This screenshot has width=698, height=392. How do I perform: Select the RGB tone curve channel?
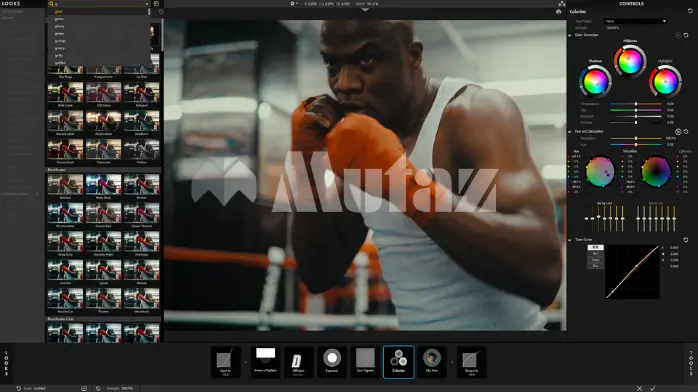pos(596,247)
